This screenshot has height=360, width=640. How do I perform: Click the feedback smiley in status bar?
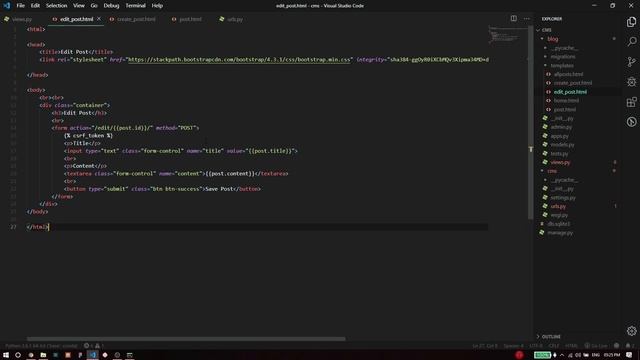(x=616, y=346)
